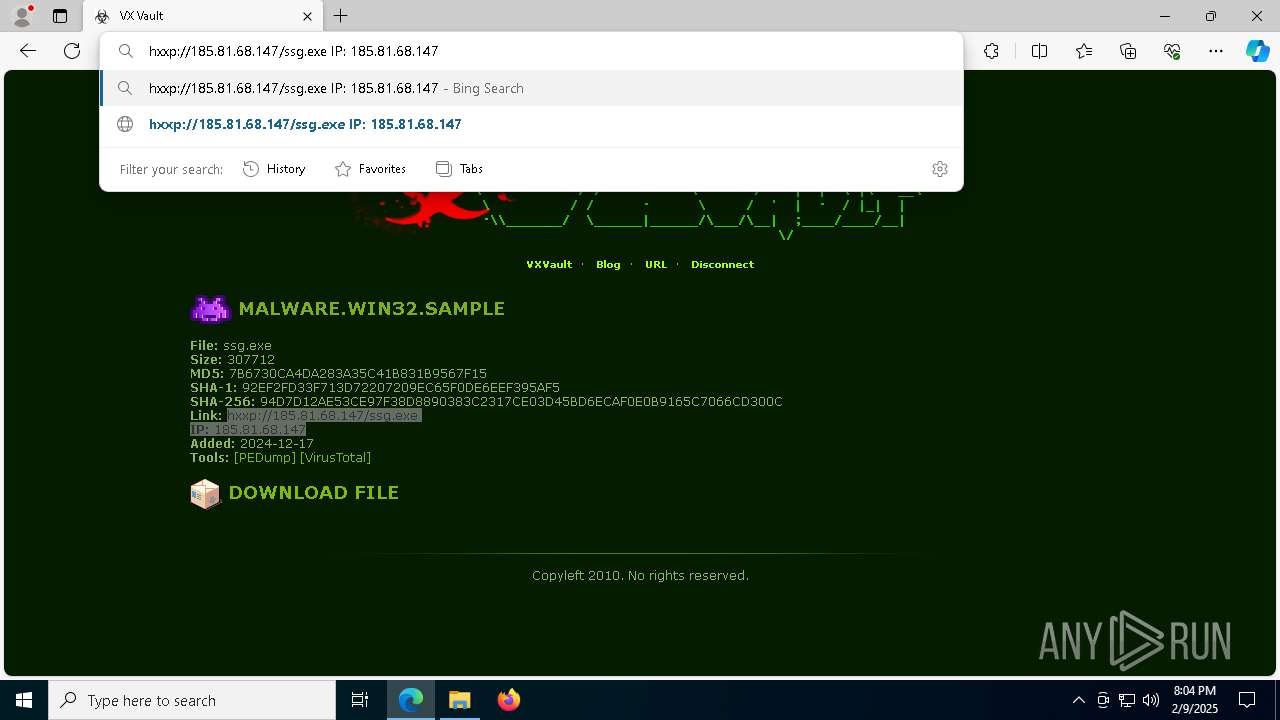This screenshot has width=1280, height=720.
Task: Open the PEDump tool link
Action: pyautogui.click(x=265, y=458)
